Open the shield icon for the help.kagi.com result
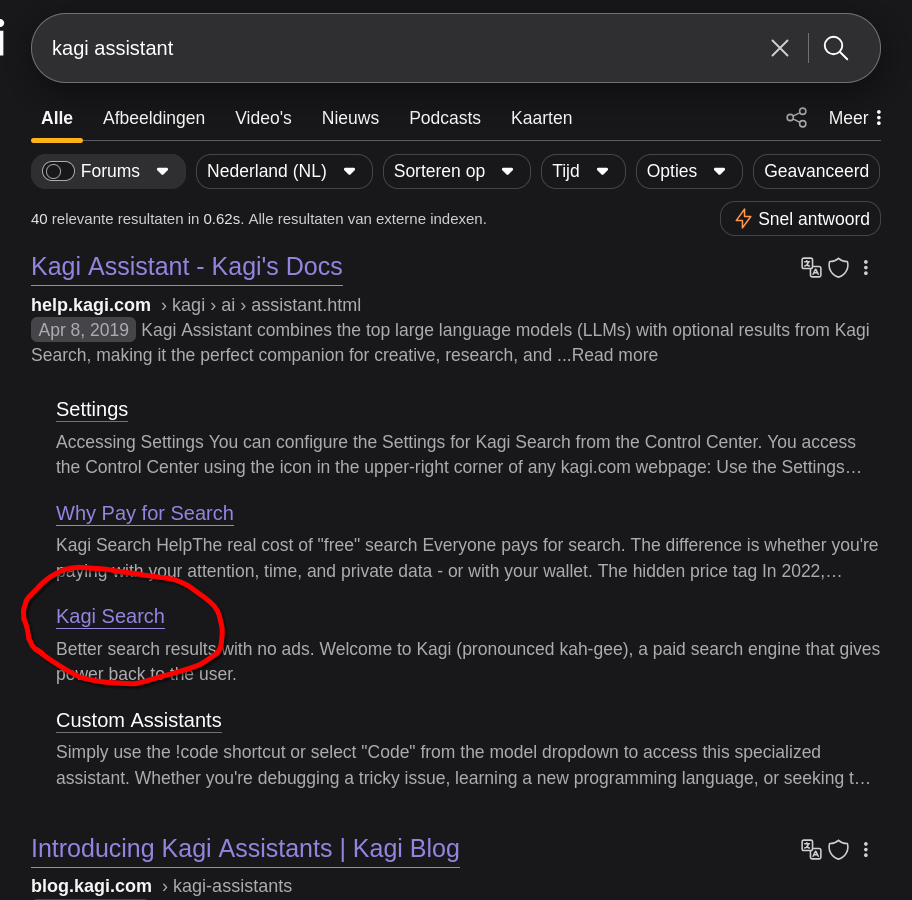The width and height of the screenshot is (912, 900). point(838,267)
